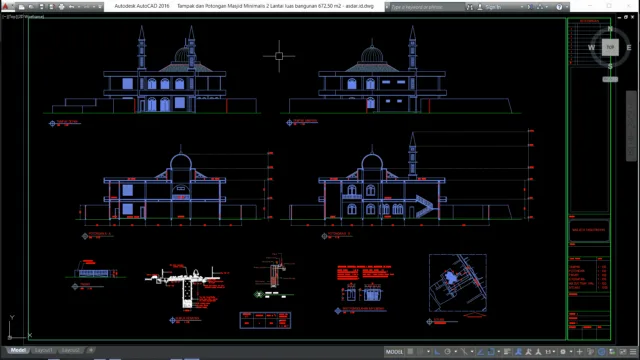The height and width of the screenshot is (360, 640).
Task: Save the drawing with Save icon
Action: [x=42, y=7]
